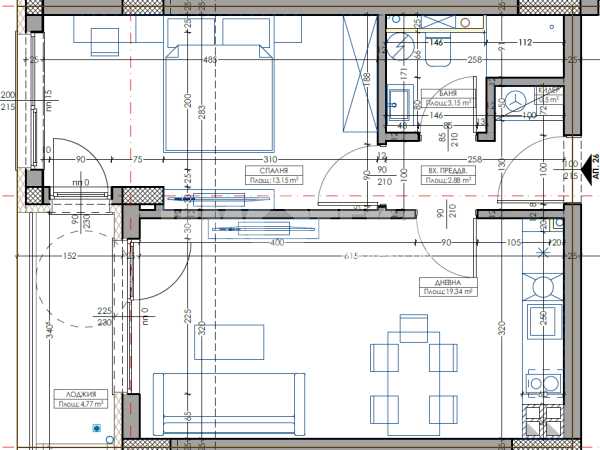Select the wardrobe with crossed diagonals
The image size is (600, 450).
[x=358, y=73]
